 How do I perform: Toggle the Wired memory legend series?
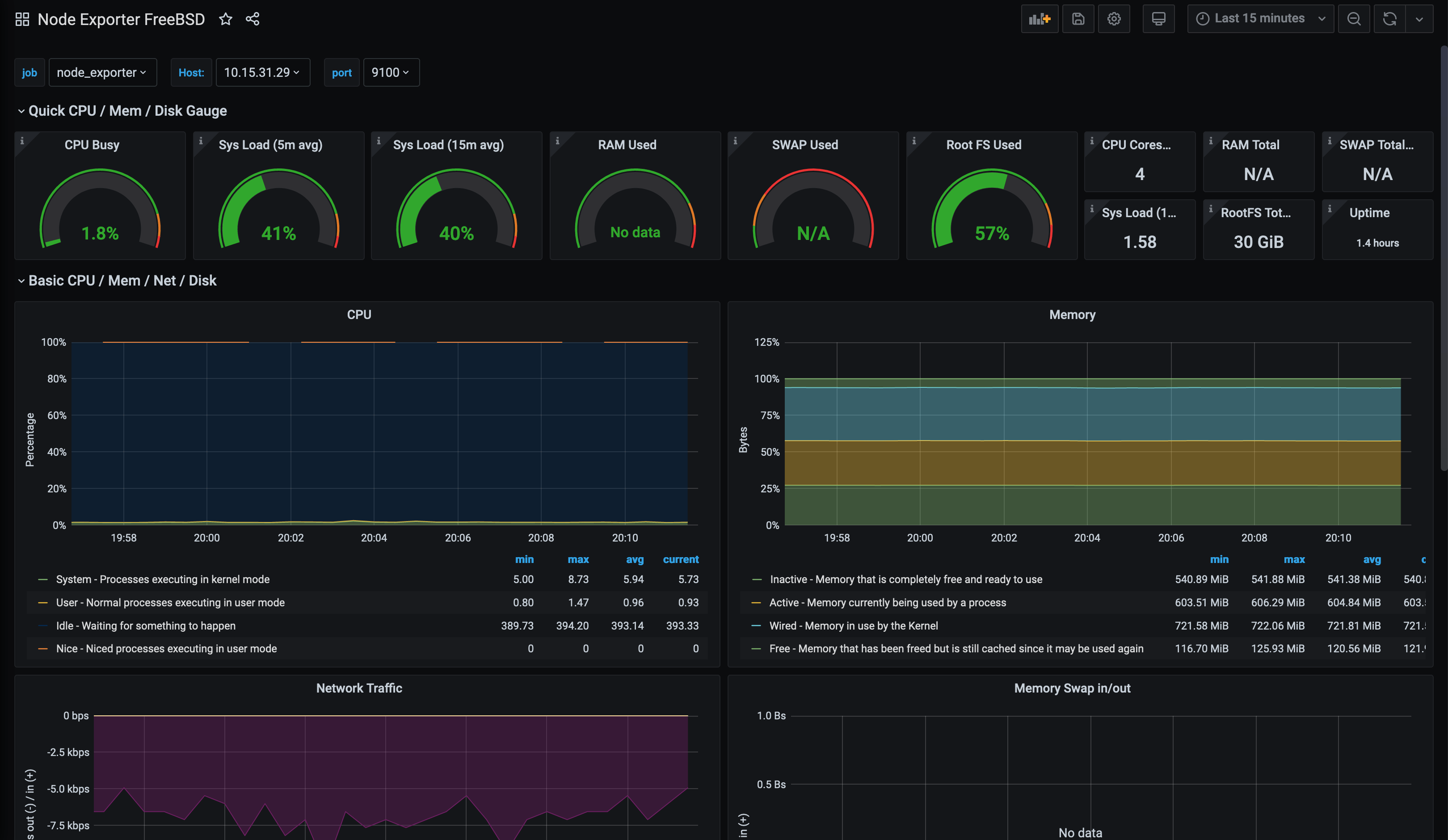pyautogui.click(x=853, y=626)
